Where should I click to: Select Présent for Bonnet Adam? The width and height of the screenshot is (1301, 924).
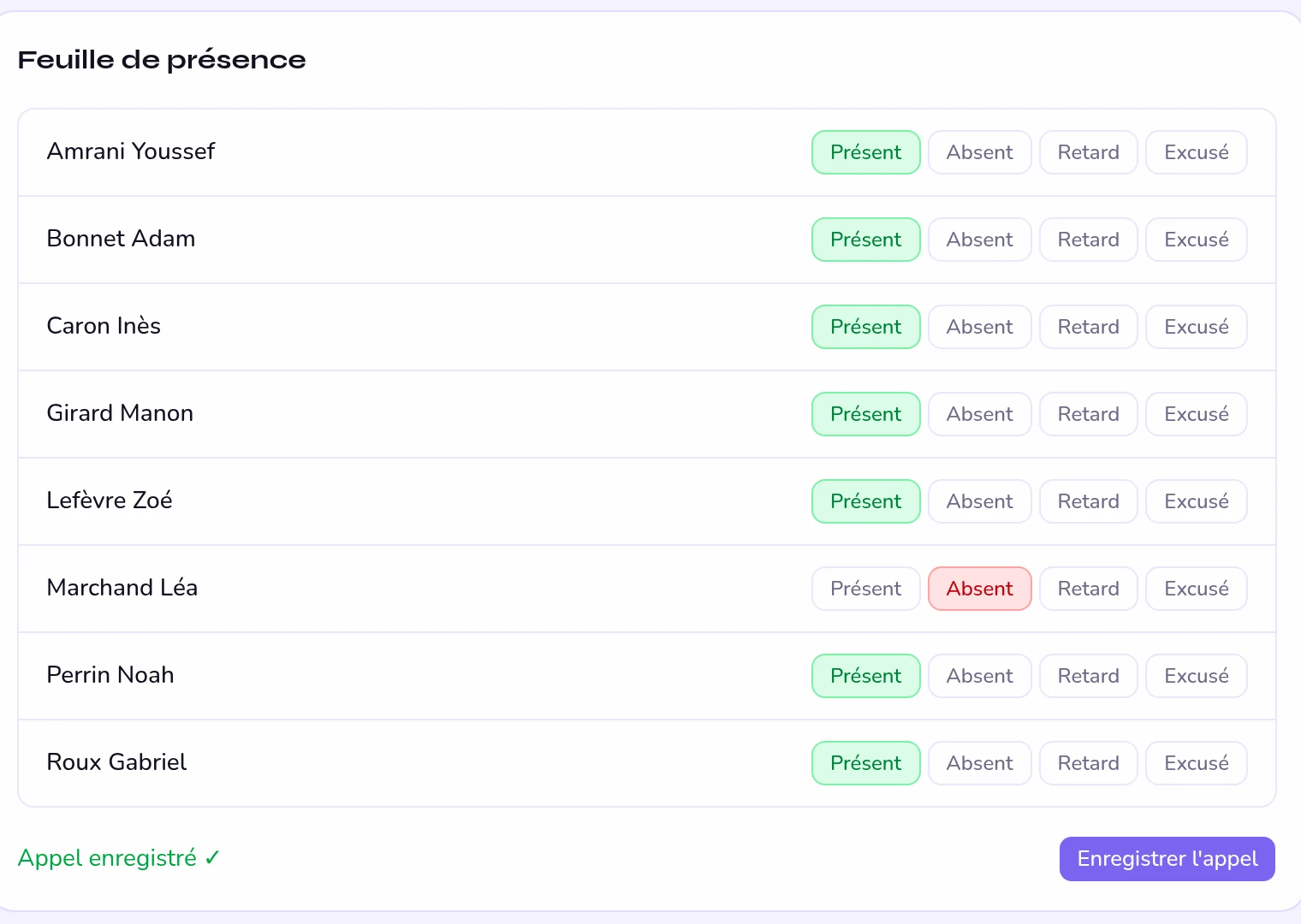(x=865, y=240)
